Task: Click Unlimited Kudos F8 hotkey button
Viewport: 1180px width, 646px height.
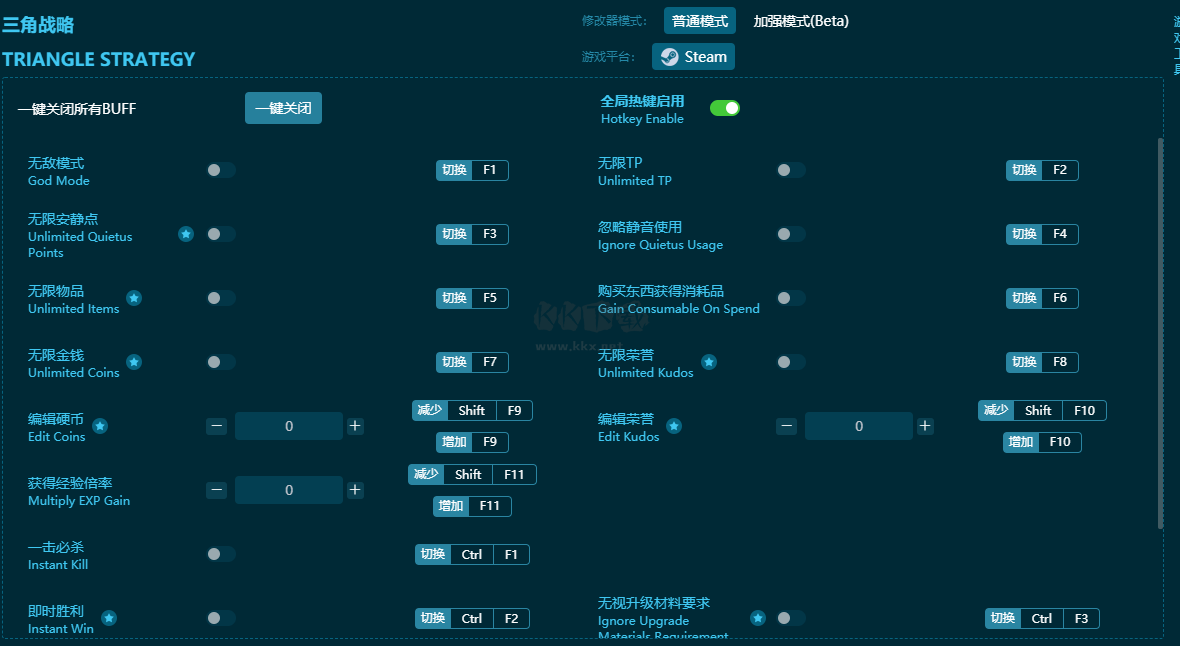Action: (1042, 362)
